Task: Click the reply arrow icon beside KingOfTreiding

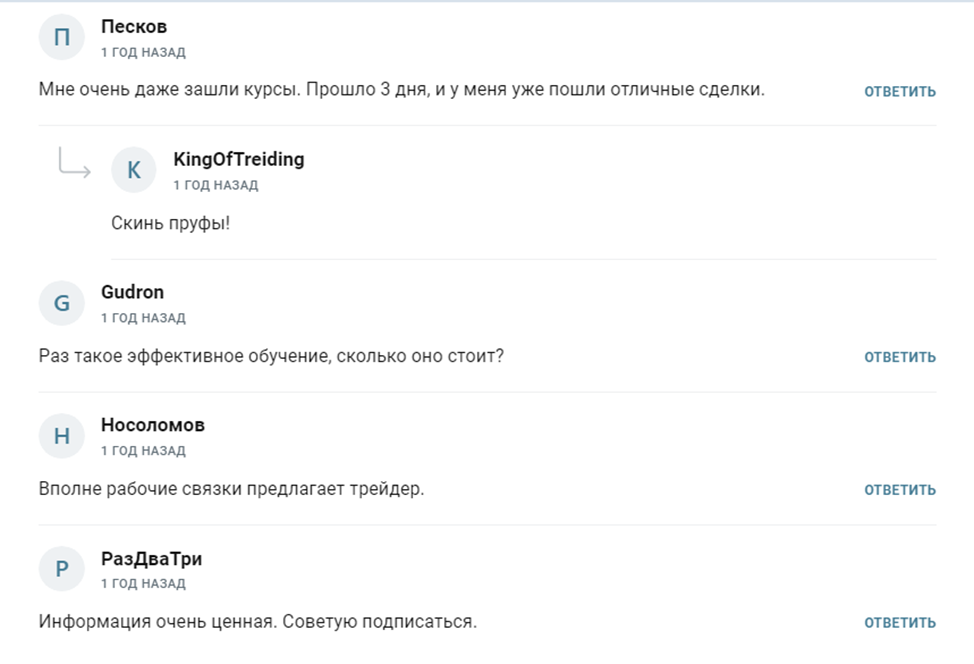Action: (74, 162)
